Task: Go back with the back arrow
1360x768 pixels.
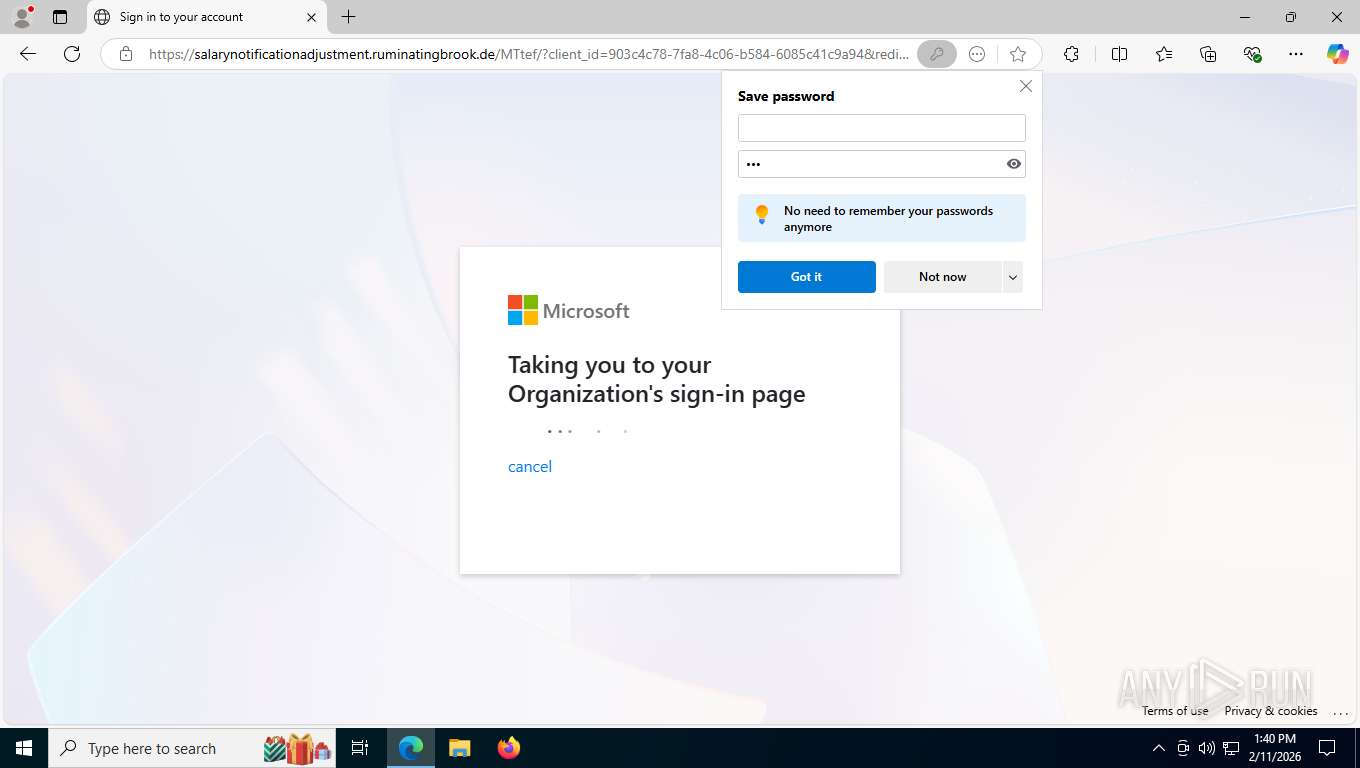Action: (x=28, y=54)
